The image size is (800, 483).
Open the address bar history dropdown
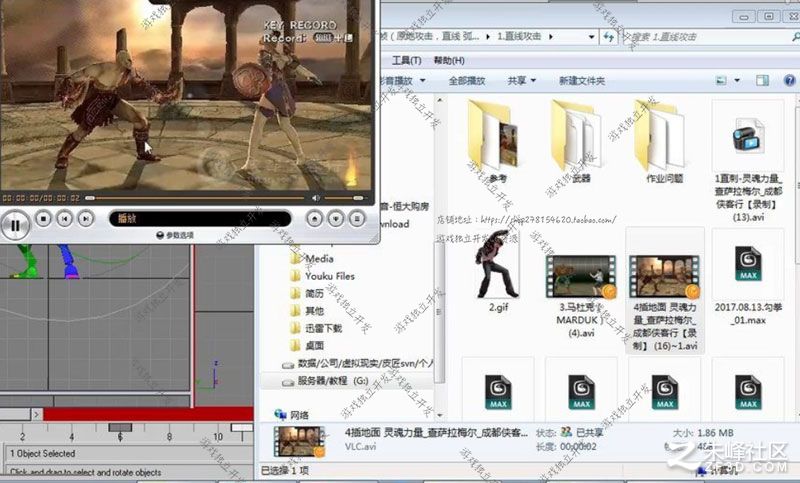click(x=591, y=37)
